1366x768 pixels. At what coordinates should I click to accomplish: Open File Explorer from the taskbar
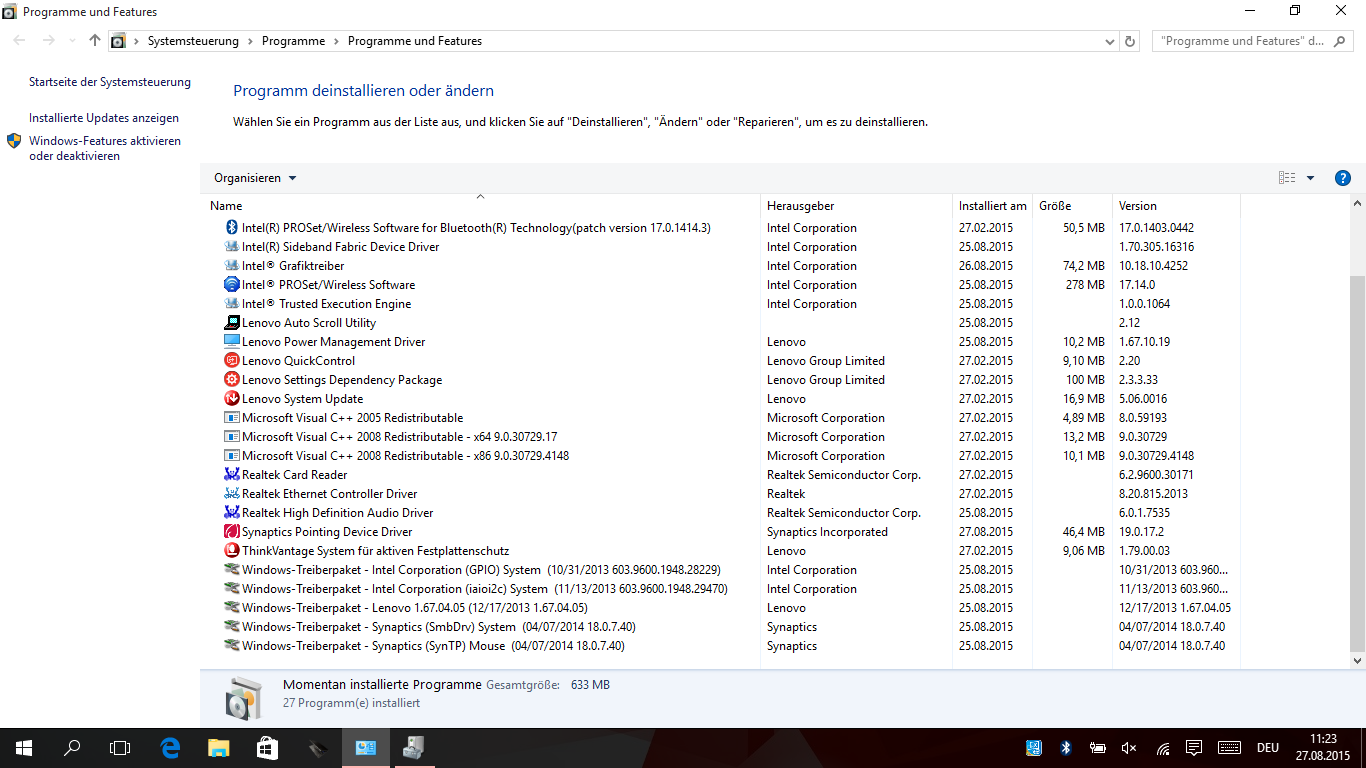coord(218,747)
